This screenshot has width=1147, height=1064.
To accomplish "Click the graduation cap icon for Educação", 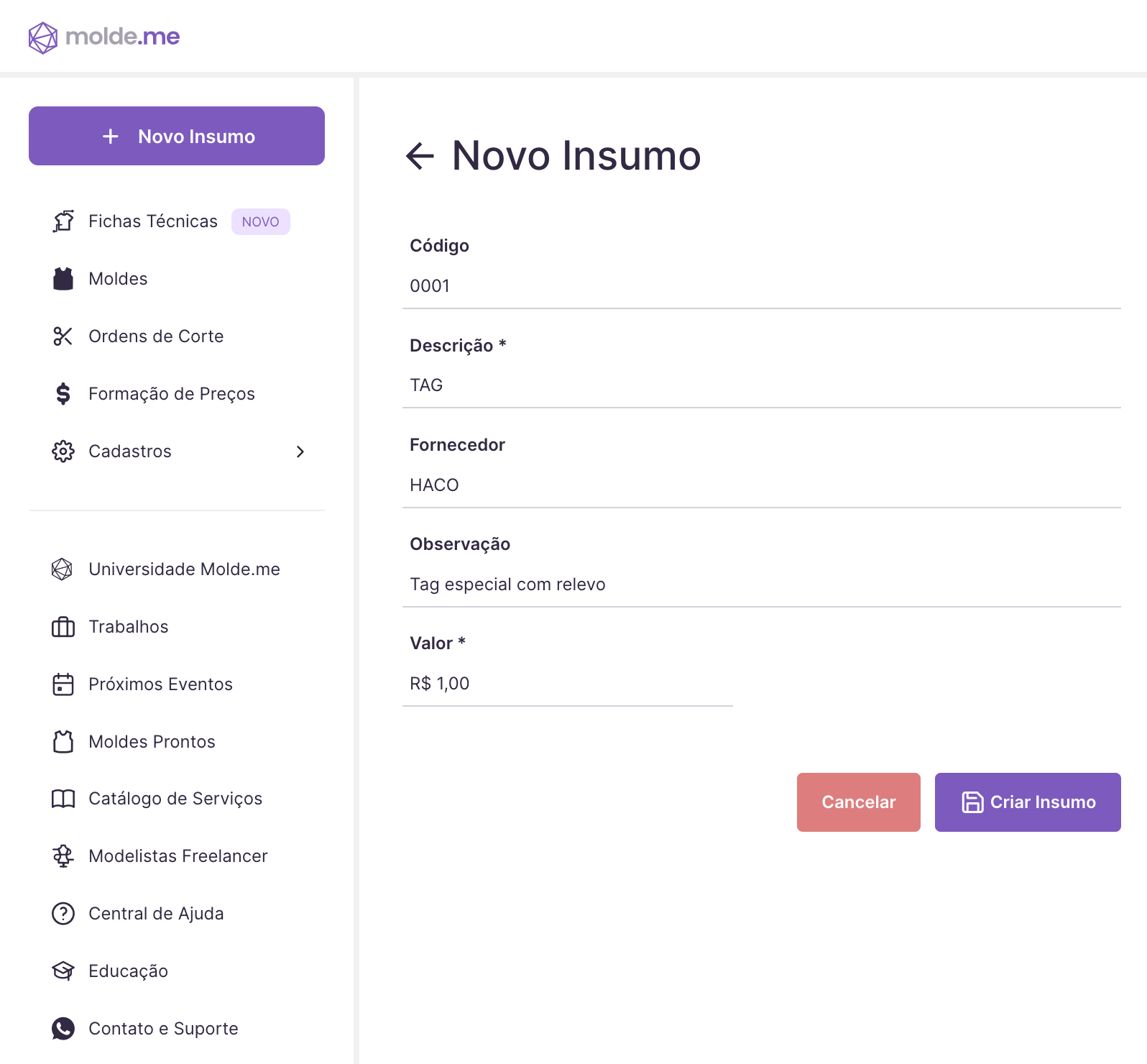I will pyautogui.click(x=63, y=971).
